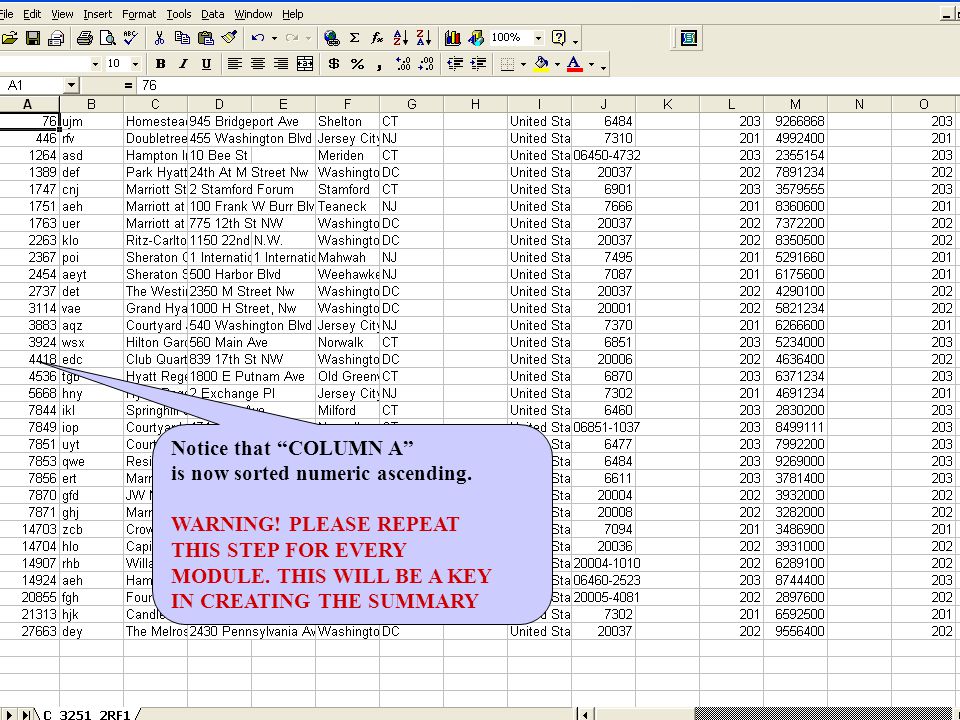
Task: Undo the last action
Action: pyautogui.click(x=258, y=39)
